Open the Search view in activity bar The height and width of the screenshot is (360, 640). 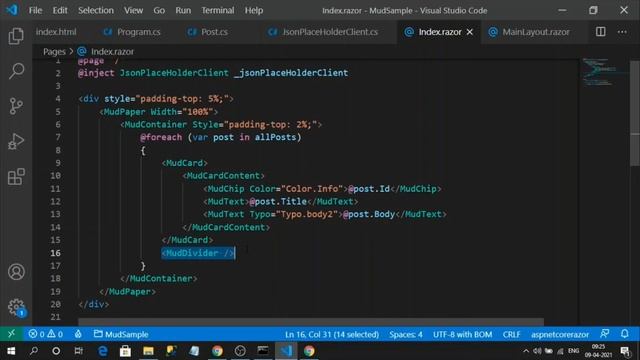16,71
